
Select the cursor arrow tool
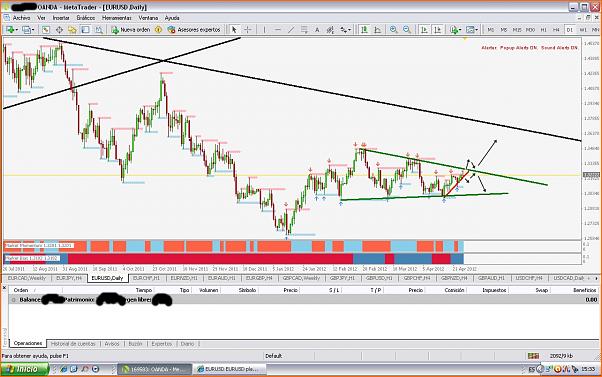tap(234, 30)
